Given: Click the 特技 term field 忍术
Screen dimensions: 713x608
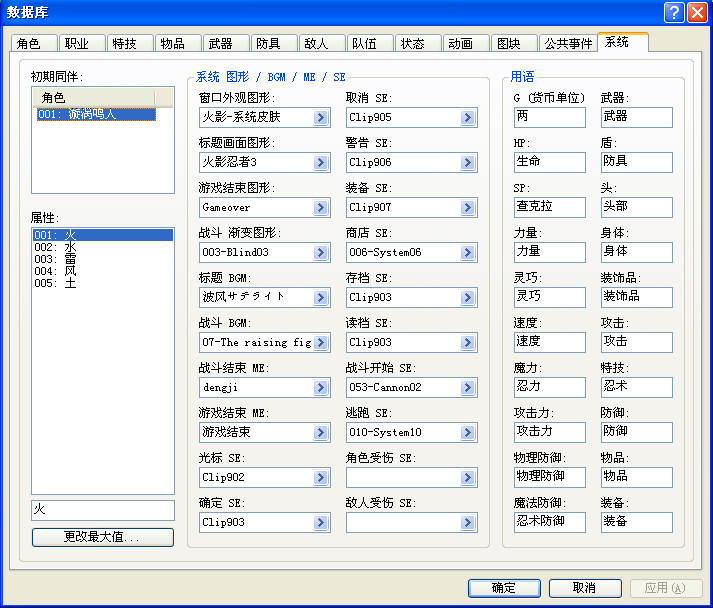Looking at the screenshot, I should 637,387.
